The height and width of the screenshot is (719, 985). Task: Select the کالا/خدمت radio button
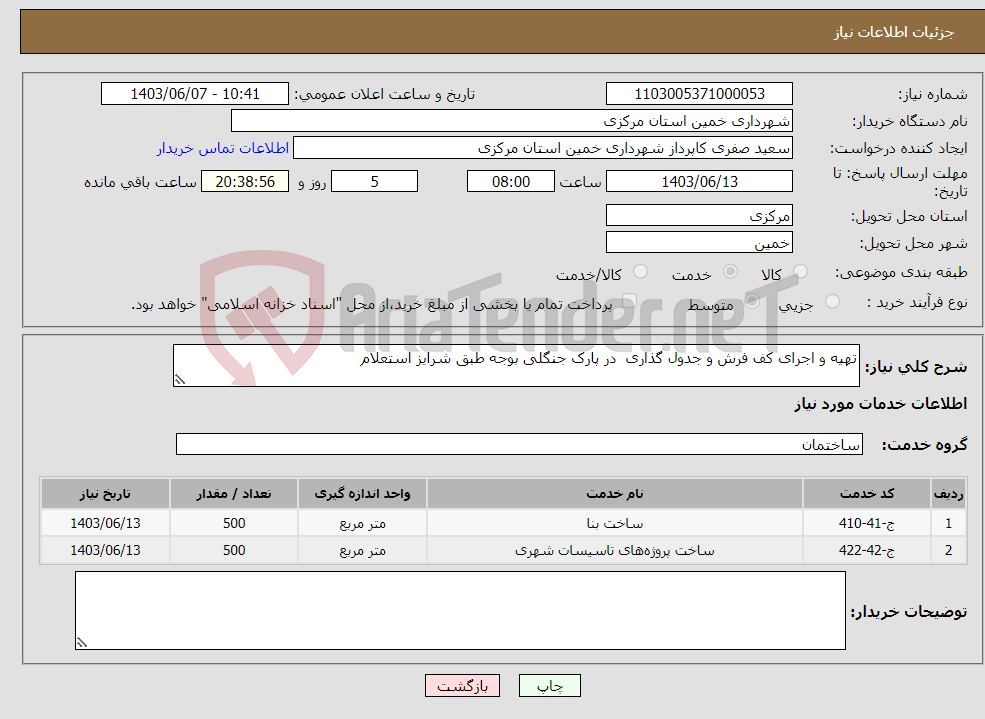pos(640,271)
